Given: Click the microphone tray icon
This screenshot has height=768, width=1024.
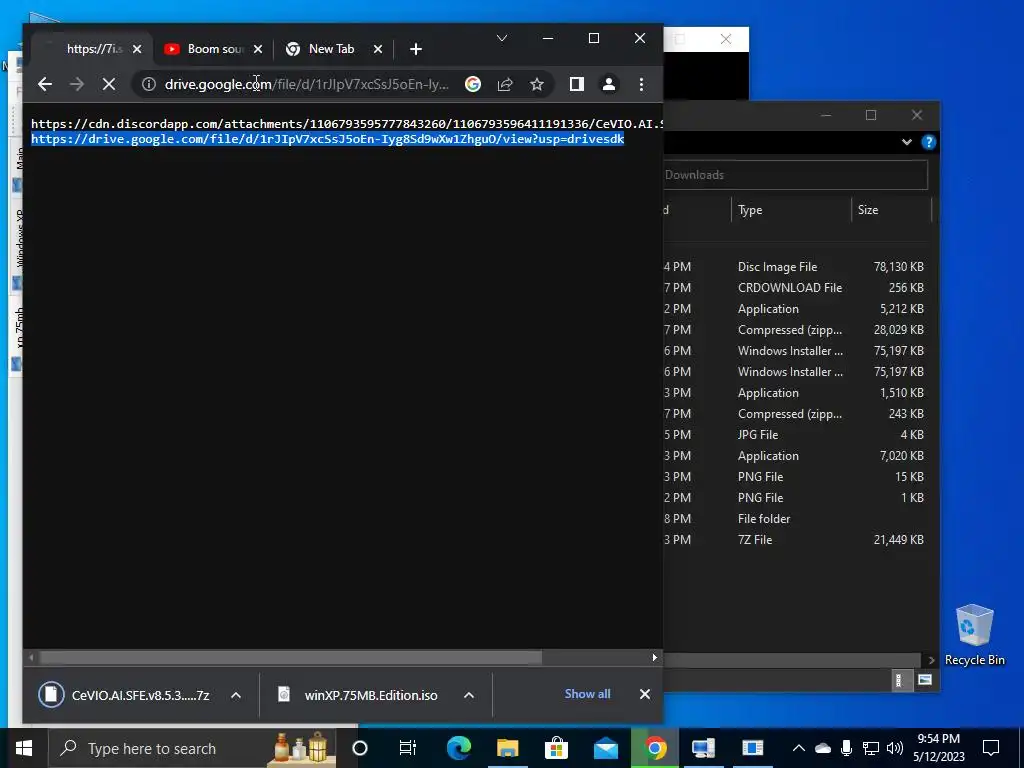Looking at the screenshot, I should [x=846, y=748].
